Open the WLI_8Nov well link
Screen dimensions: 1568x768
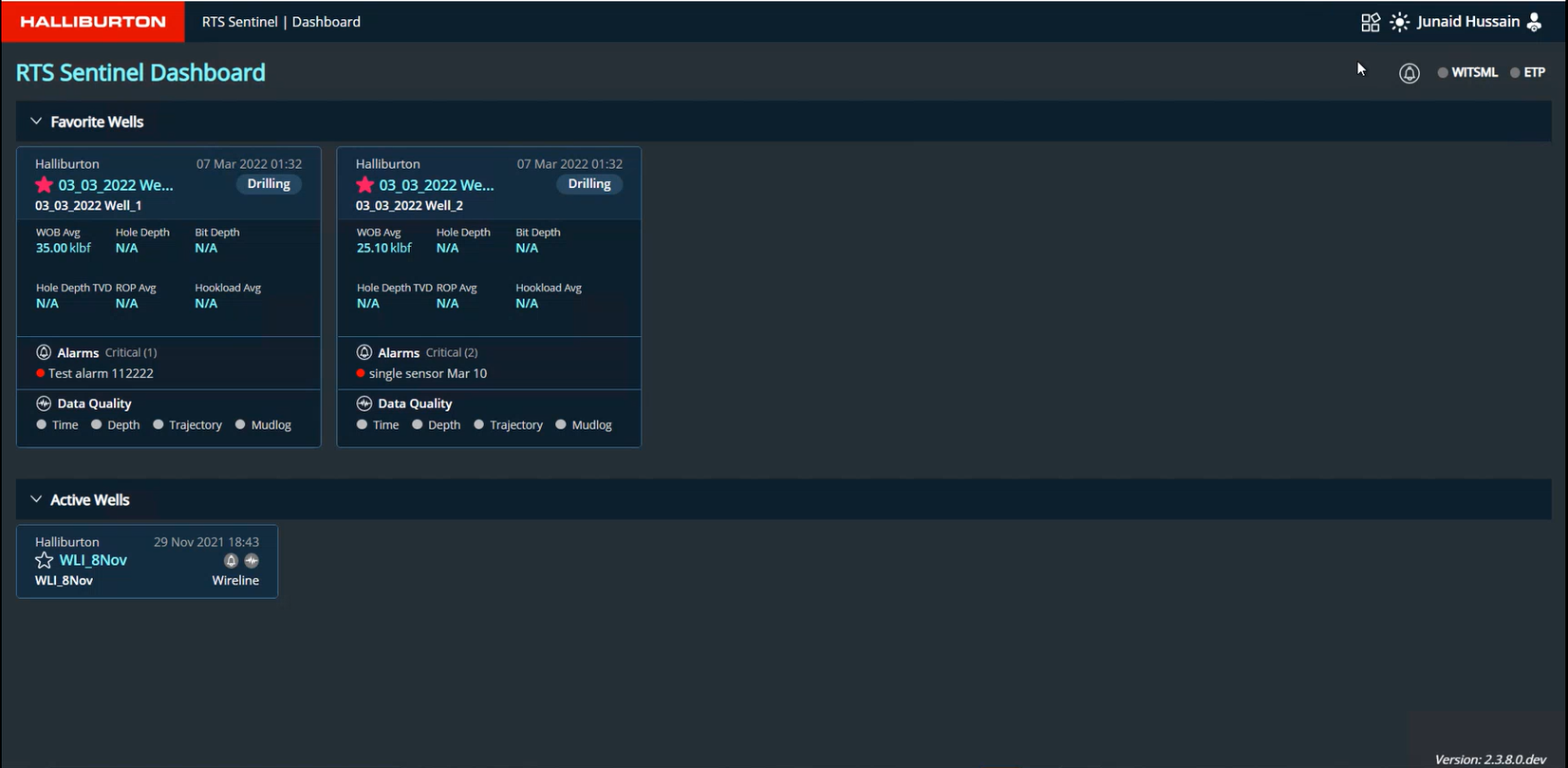(93, 560)
